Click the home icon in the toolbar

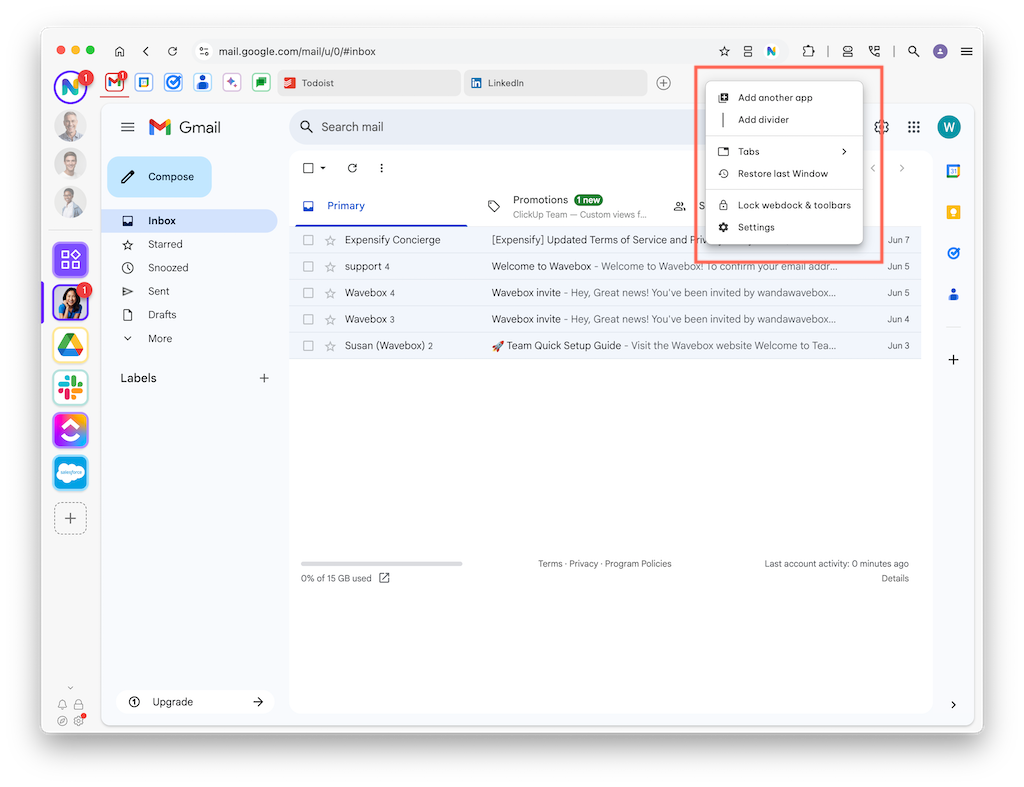pos(120,52)
